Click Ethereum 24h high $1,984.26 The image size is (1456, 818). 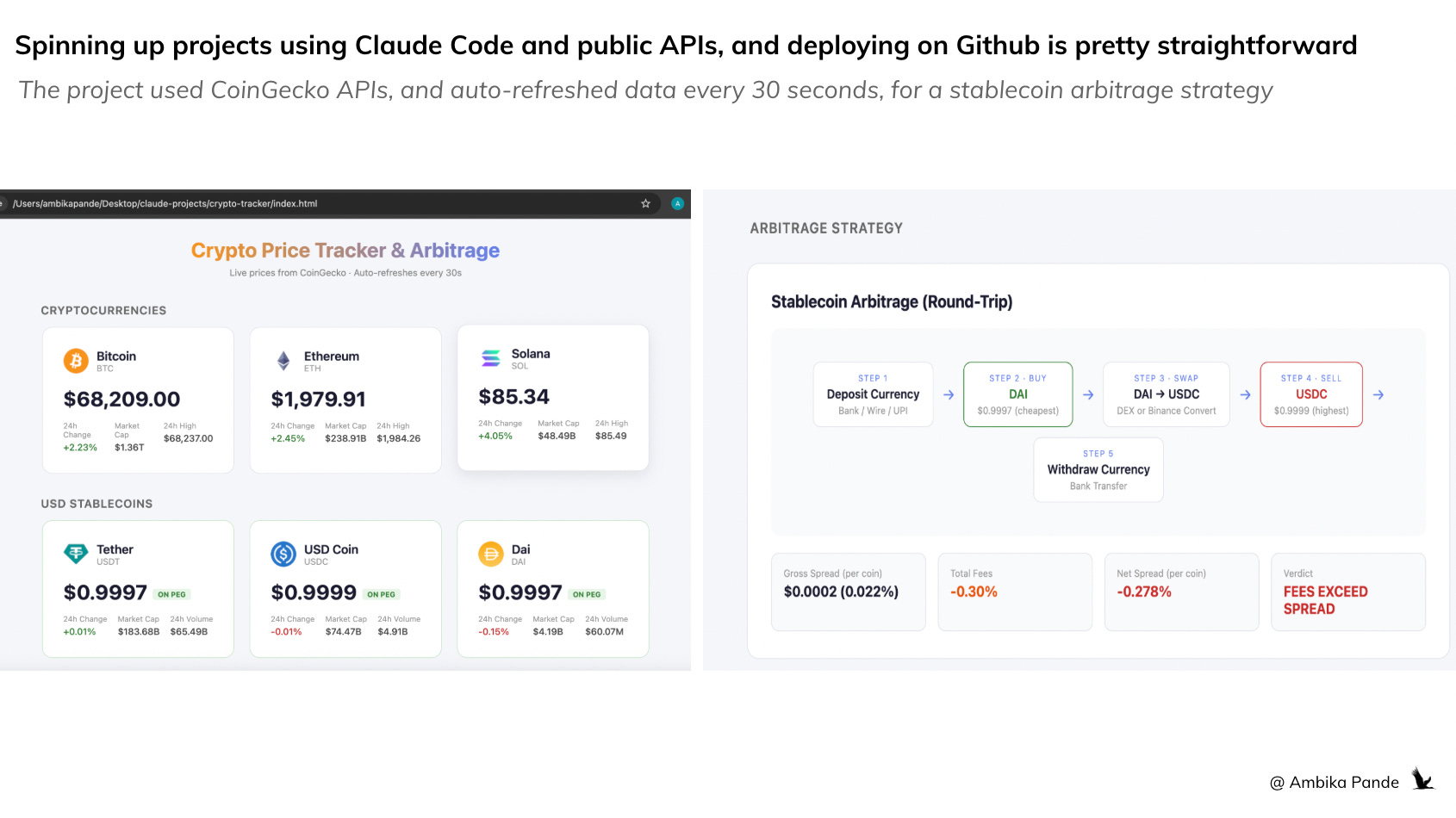coord(398,438)
